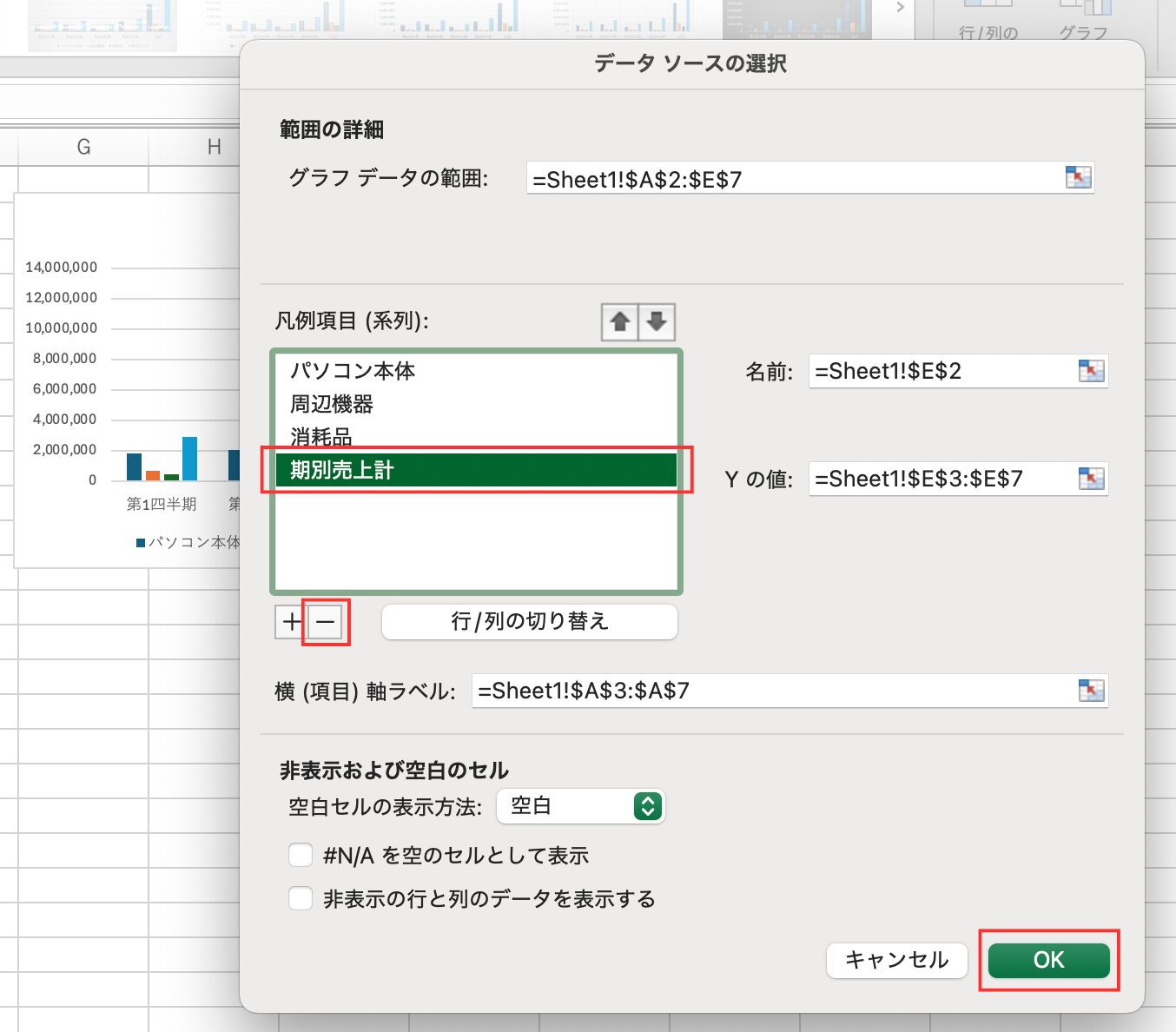Select 周辺機器 in the series list
The width and height of the screenshot is (1176, 1032).
(x=332, y=404)
